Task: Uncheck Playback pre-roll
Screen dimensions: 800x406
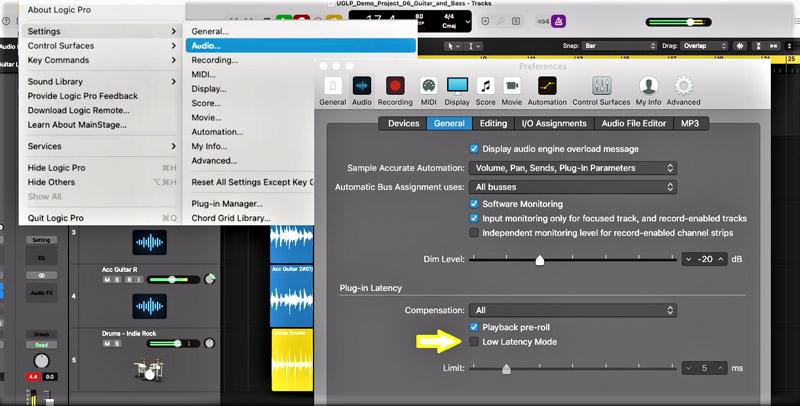Action: [474, 327]
